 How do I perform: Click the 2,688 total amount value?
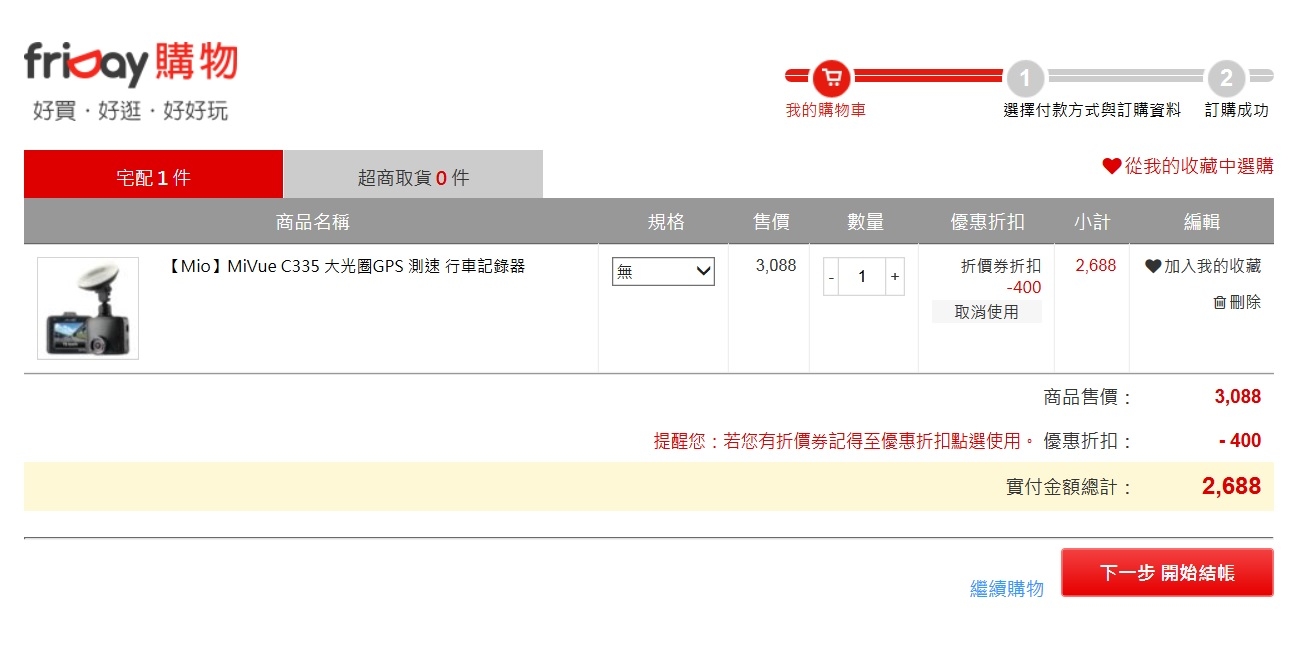click(1231, 487)
